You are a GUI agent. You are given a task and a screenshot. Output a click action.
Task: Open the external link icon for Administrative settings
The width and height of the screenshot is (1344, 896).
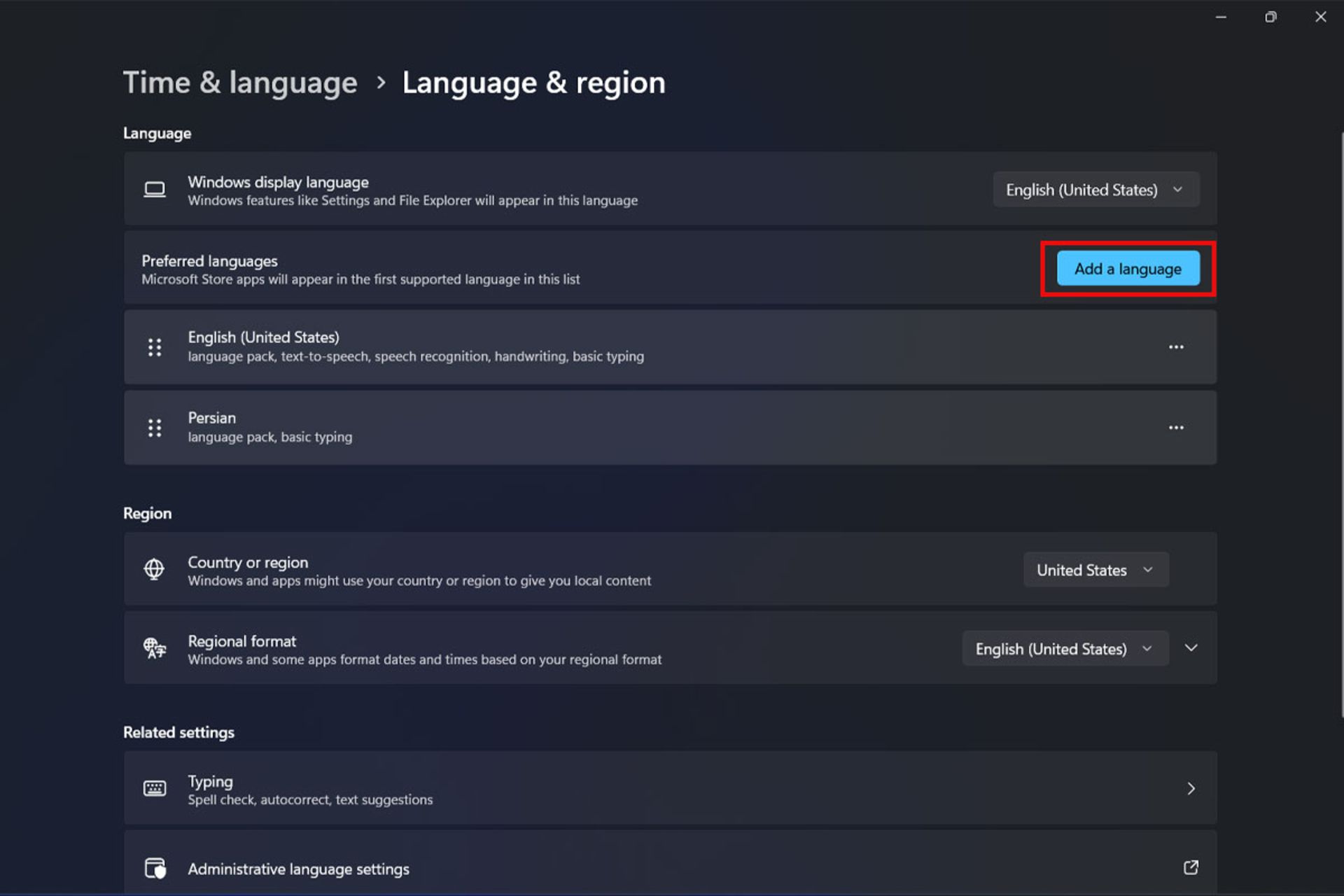tap(1191, 868)
